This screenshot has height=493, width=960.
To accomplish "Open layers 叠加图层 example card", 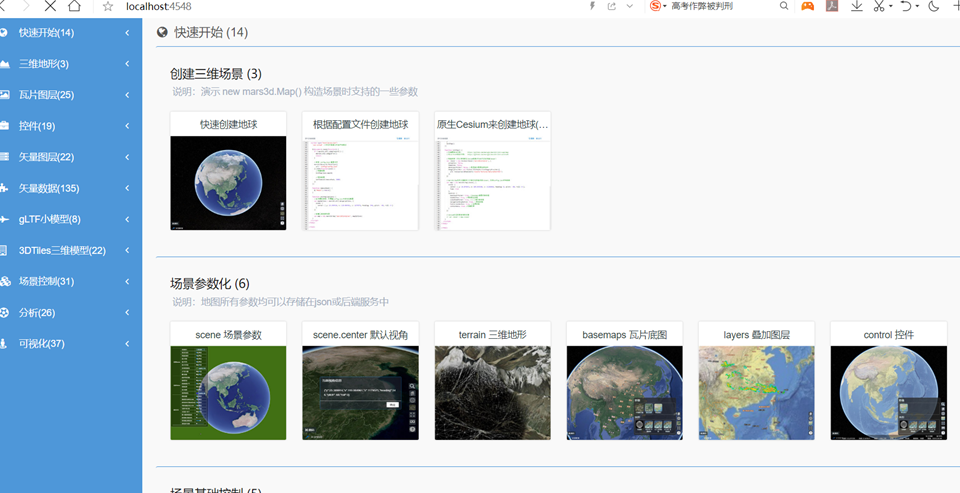I will [x=757, y=381].
